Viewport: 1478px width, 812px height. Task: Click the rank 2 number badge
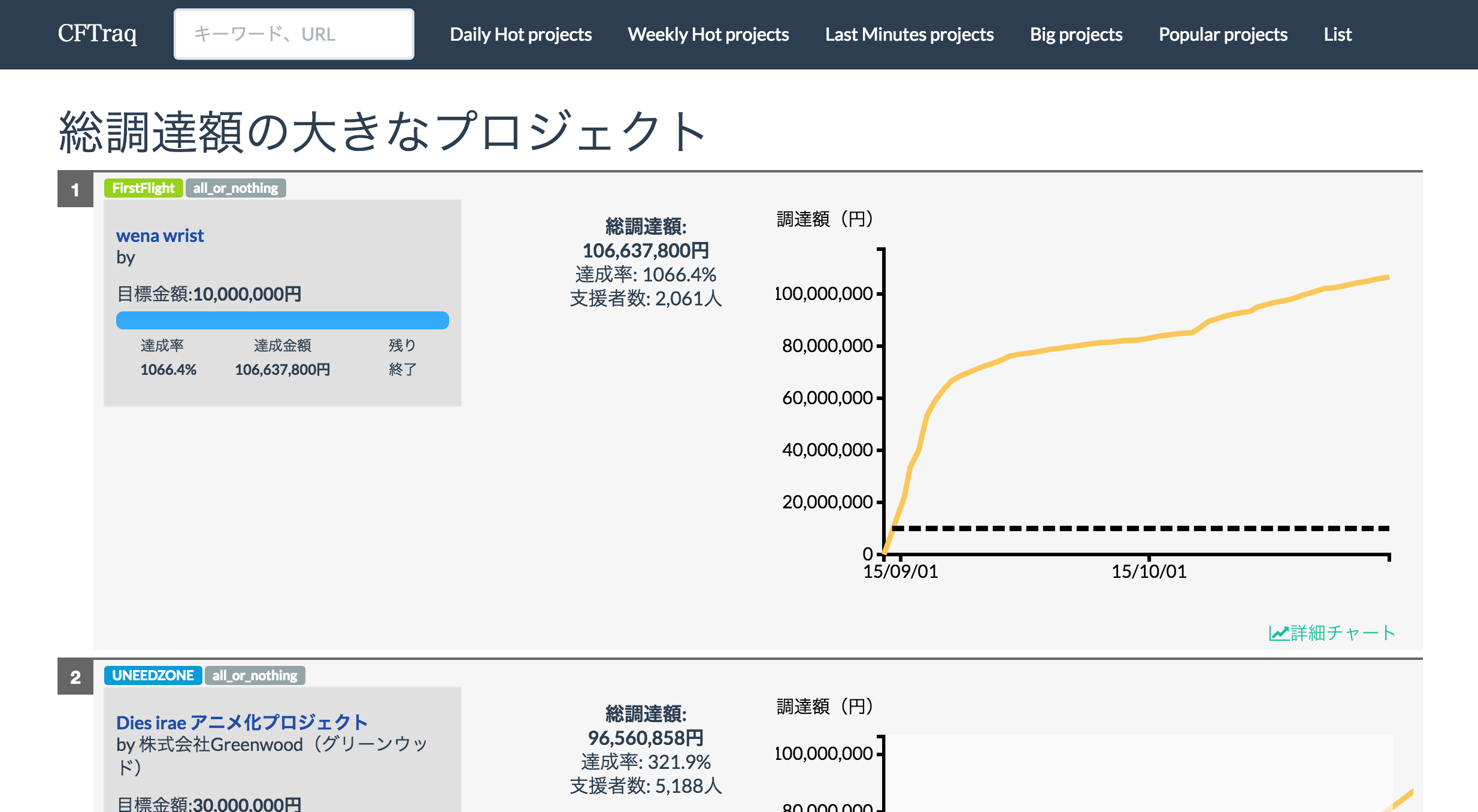coord(75,677)
